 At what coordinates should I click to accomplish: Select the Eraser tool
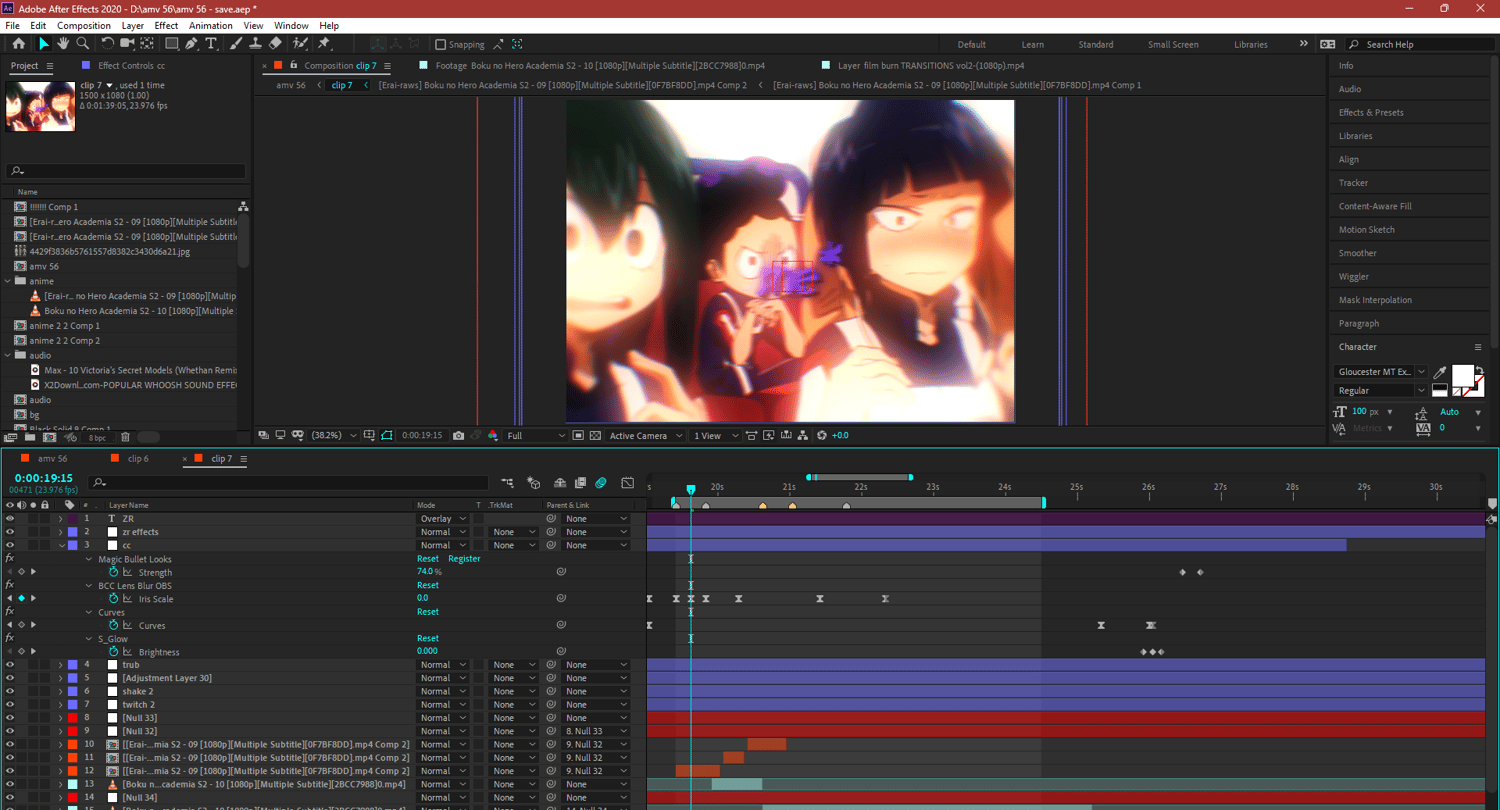coord(275,44)
